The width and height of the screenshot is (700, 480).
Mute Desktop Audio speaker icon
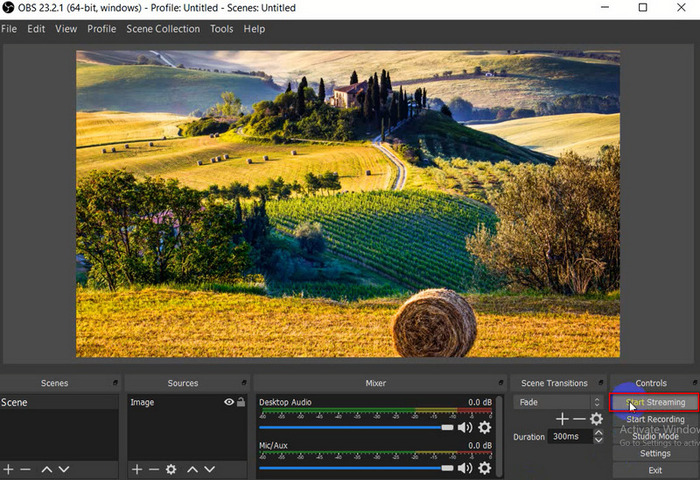tap(465, 427)
